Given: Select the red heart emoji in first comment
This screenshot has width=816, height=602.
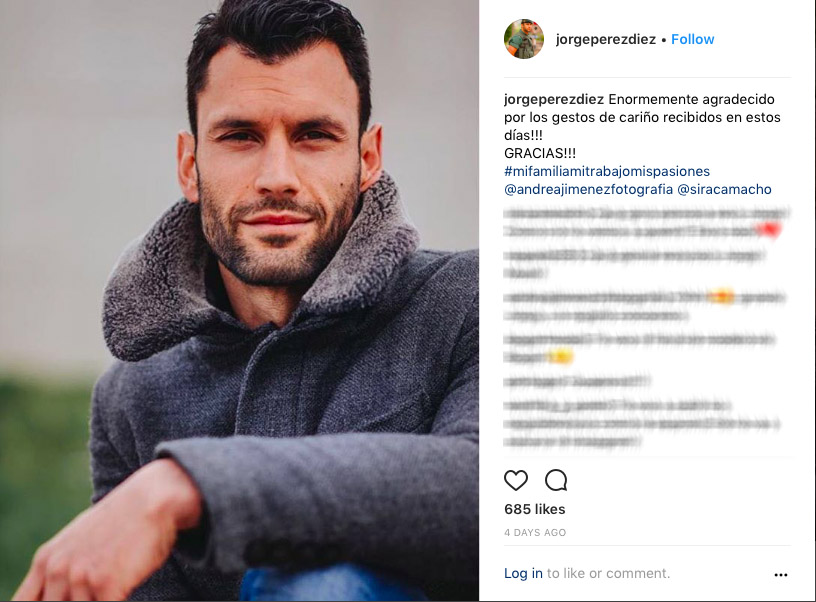Looking at the screenshot, I should click(x=770, y=229).
